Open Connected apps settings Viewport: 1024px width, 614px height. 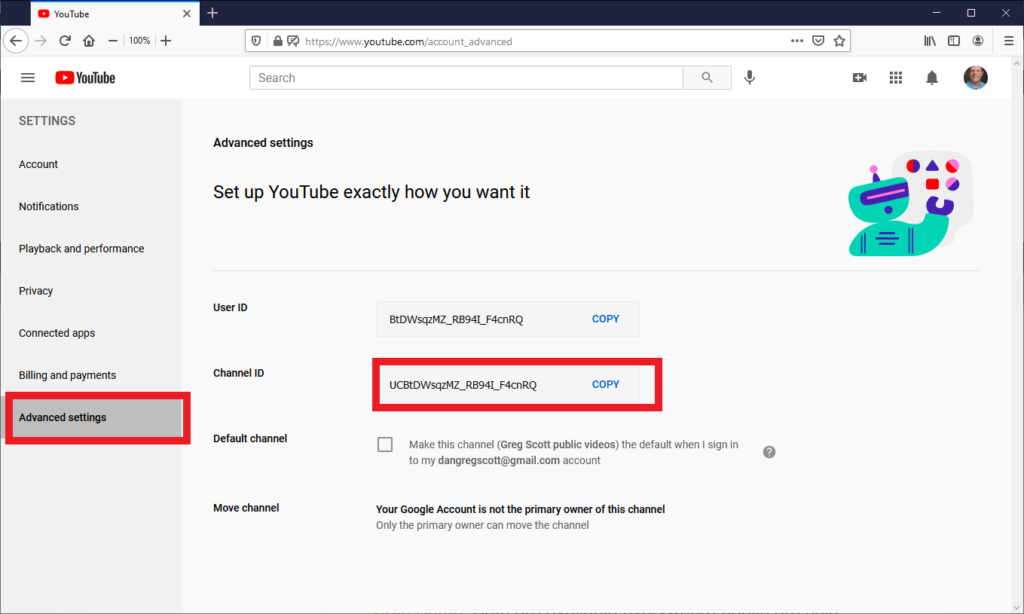point(57,333)
